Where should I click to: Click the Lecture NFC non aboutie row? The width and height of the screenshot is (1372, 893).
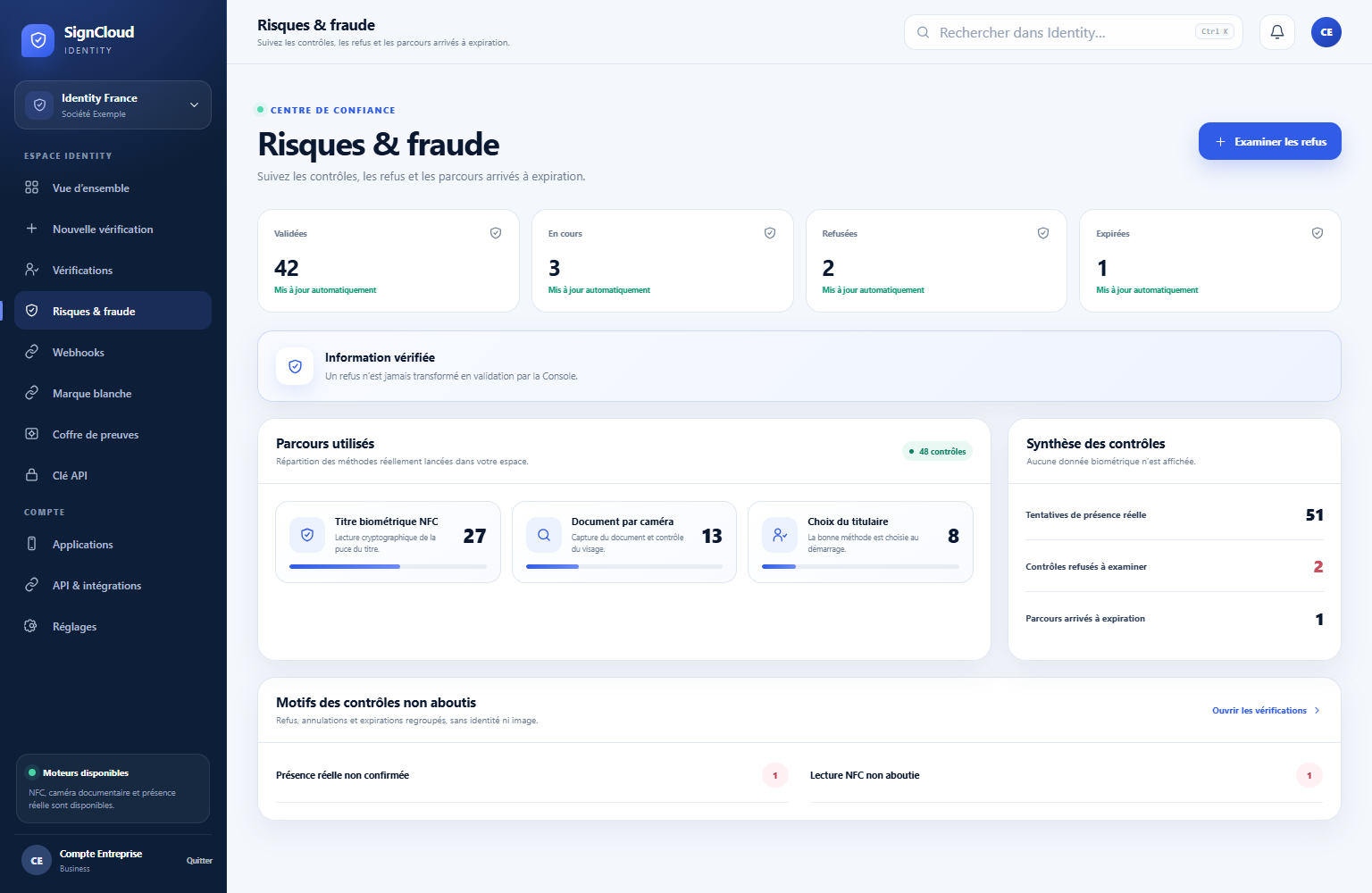click(1067, 775)
